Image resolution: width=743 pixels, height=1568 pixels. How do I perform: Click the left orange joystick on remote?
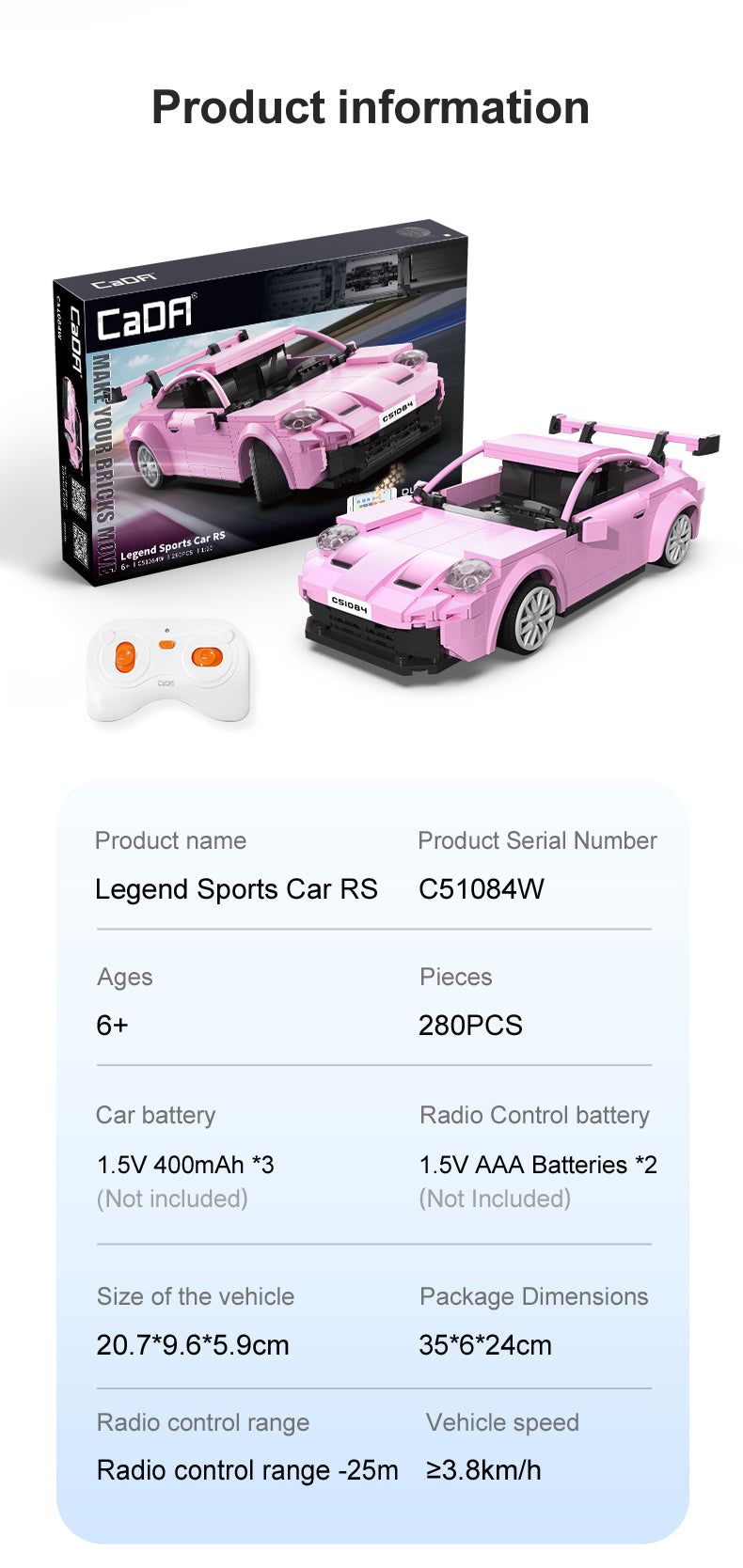[x=125, y=656]
